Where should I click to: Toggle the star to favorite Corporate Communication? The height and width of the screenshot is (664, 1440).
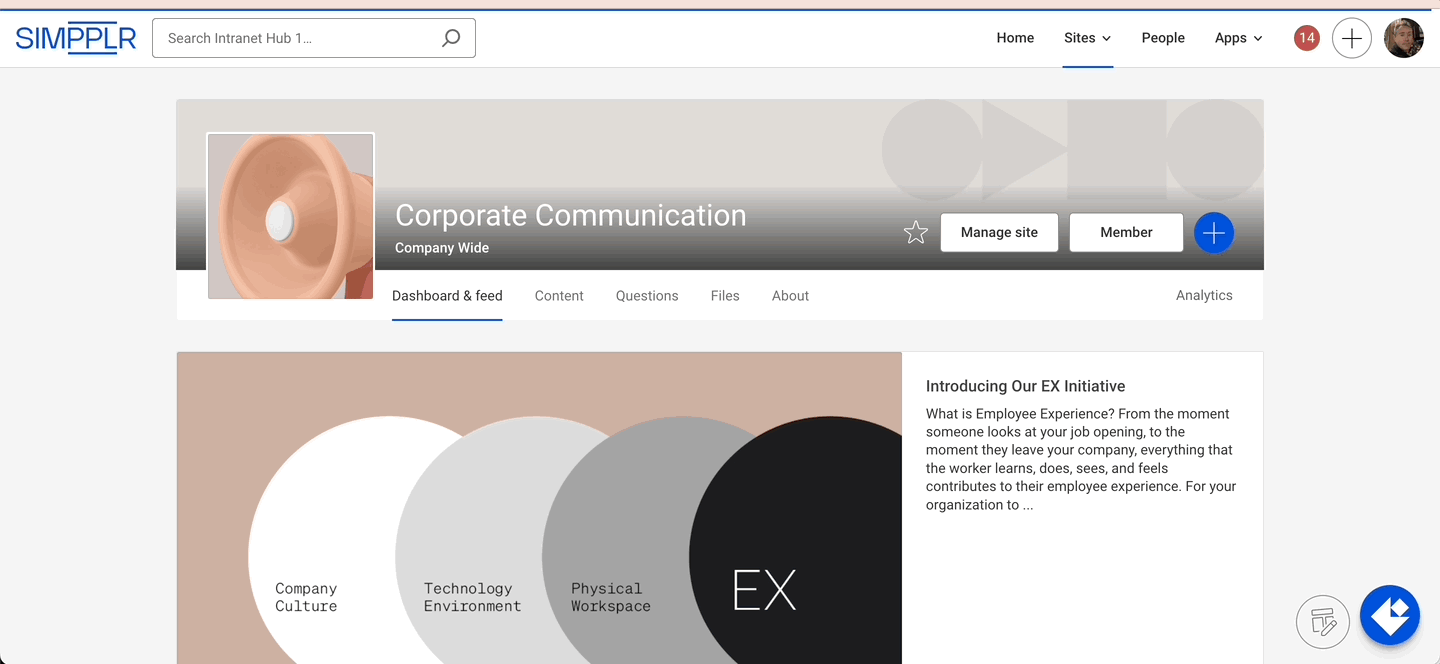(915, 231)
